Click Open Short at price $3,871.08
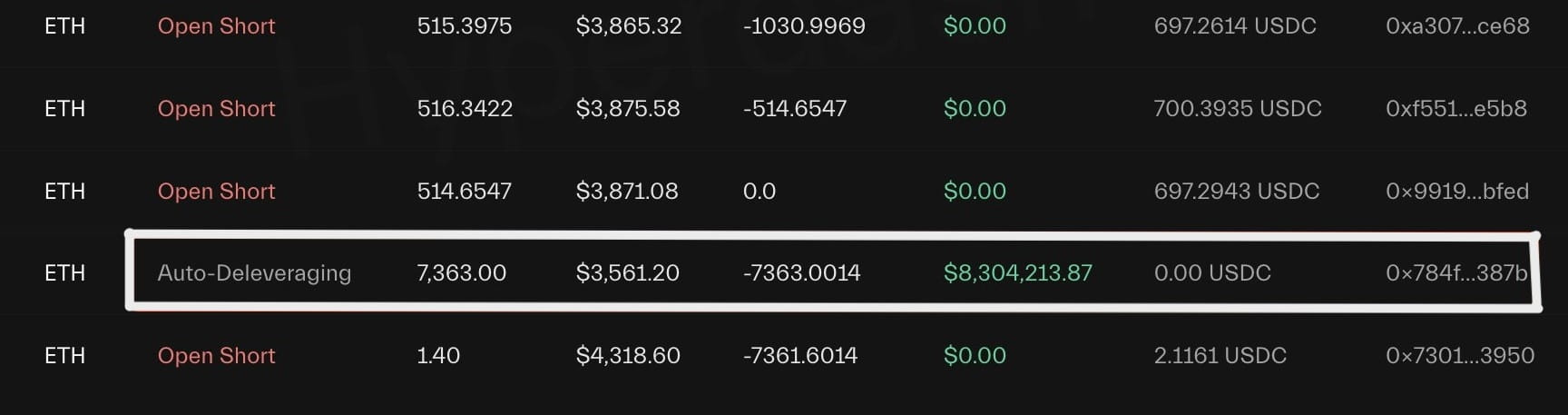The image size is (1568, 415). (216, 192)
